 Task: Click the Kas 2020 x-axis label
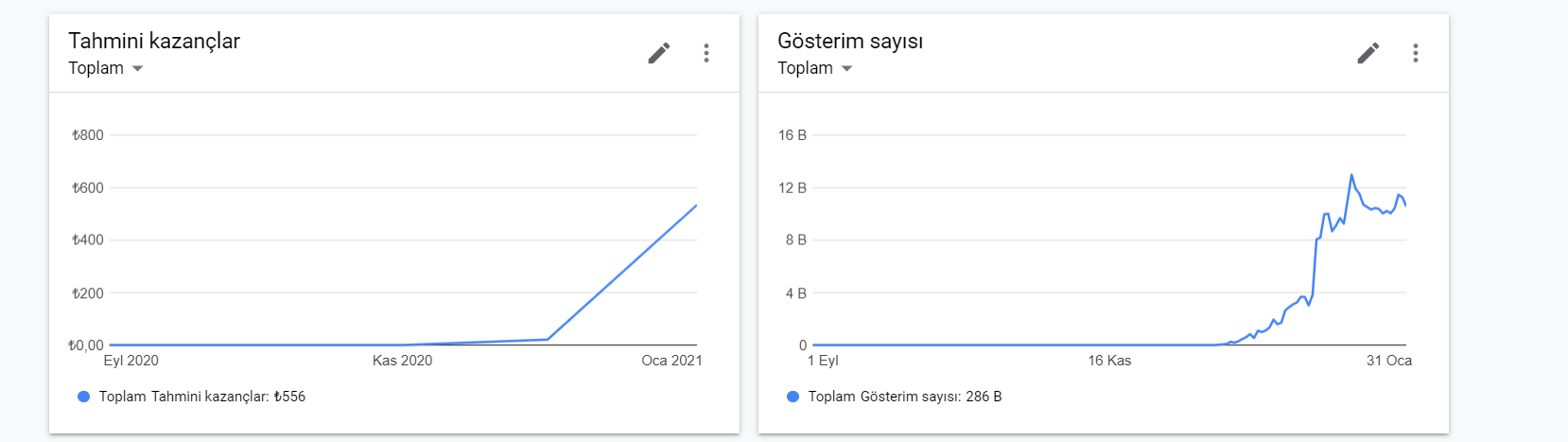[x=402, y=361]
